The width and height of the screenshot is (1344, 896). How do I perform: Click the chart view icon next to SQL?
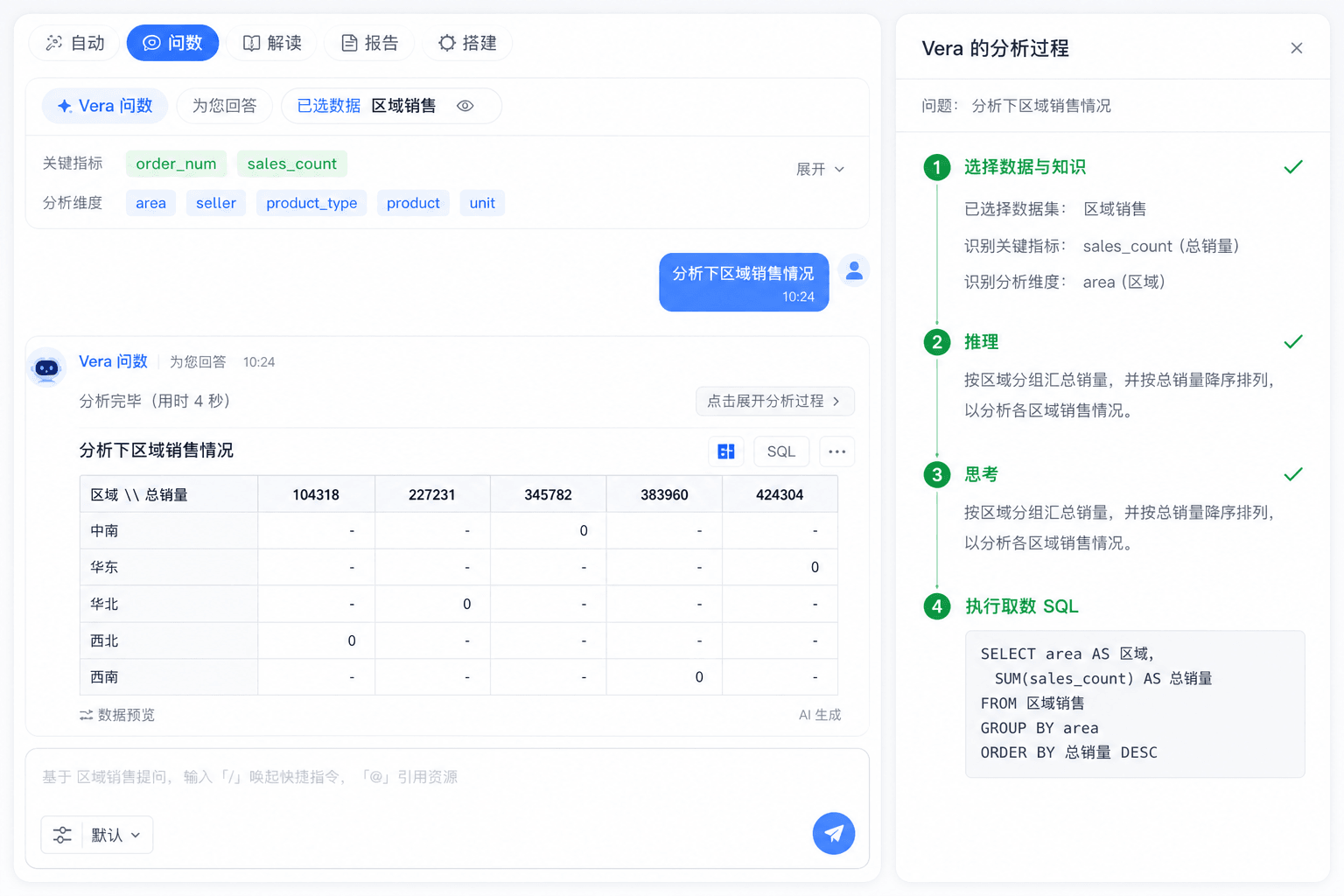click(x=726, y=451)
